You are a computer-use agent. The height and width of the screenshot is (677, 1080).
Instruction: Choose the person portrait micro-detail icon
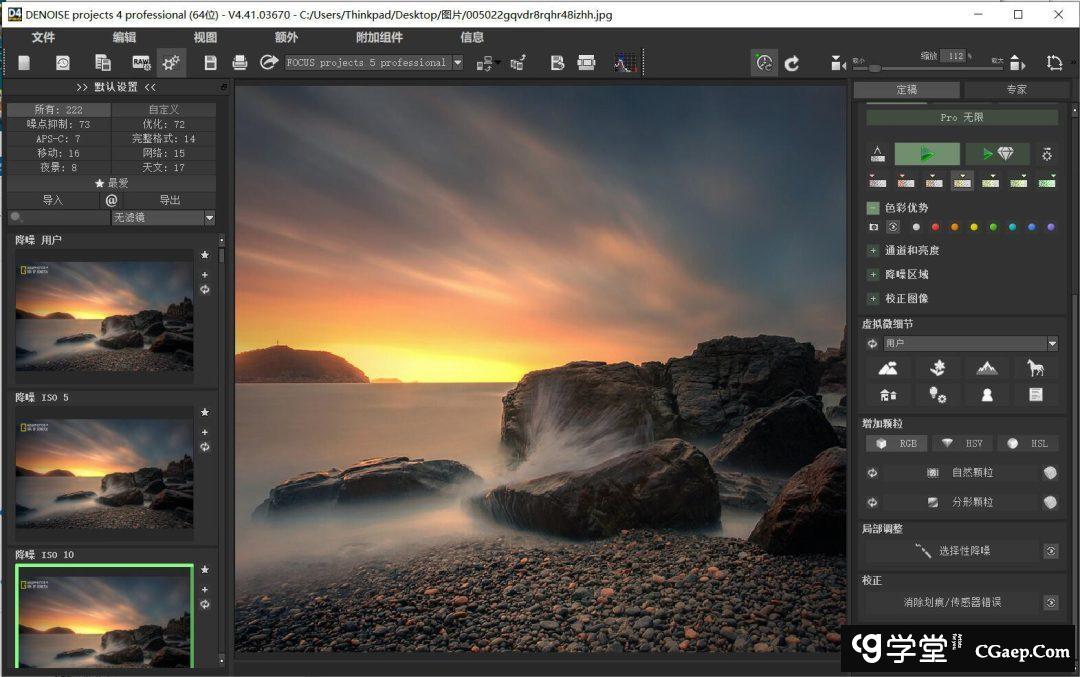(987, 394)
